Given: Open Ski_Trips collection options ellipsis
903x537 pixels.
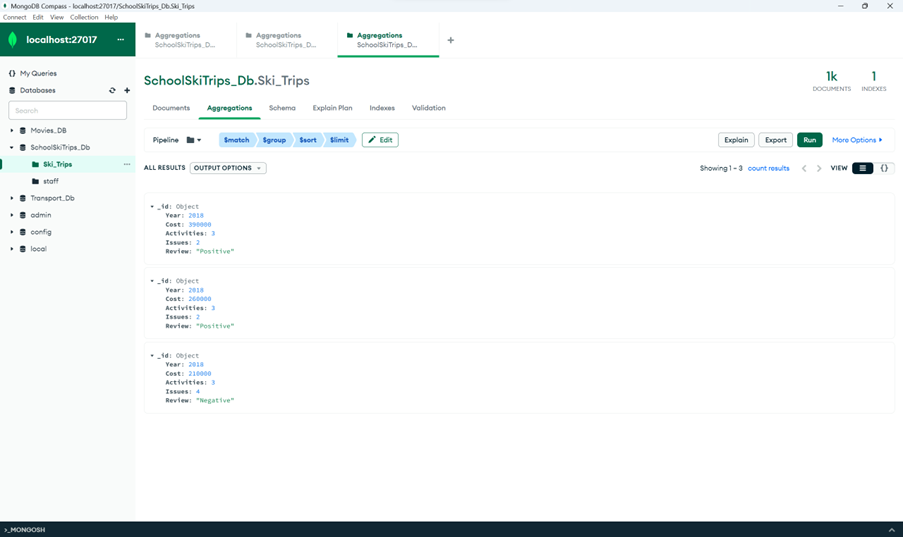Looking at the screenshot, I should point(127,164).
